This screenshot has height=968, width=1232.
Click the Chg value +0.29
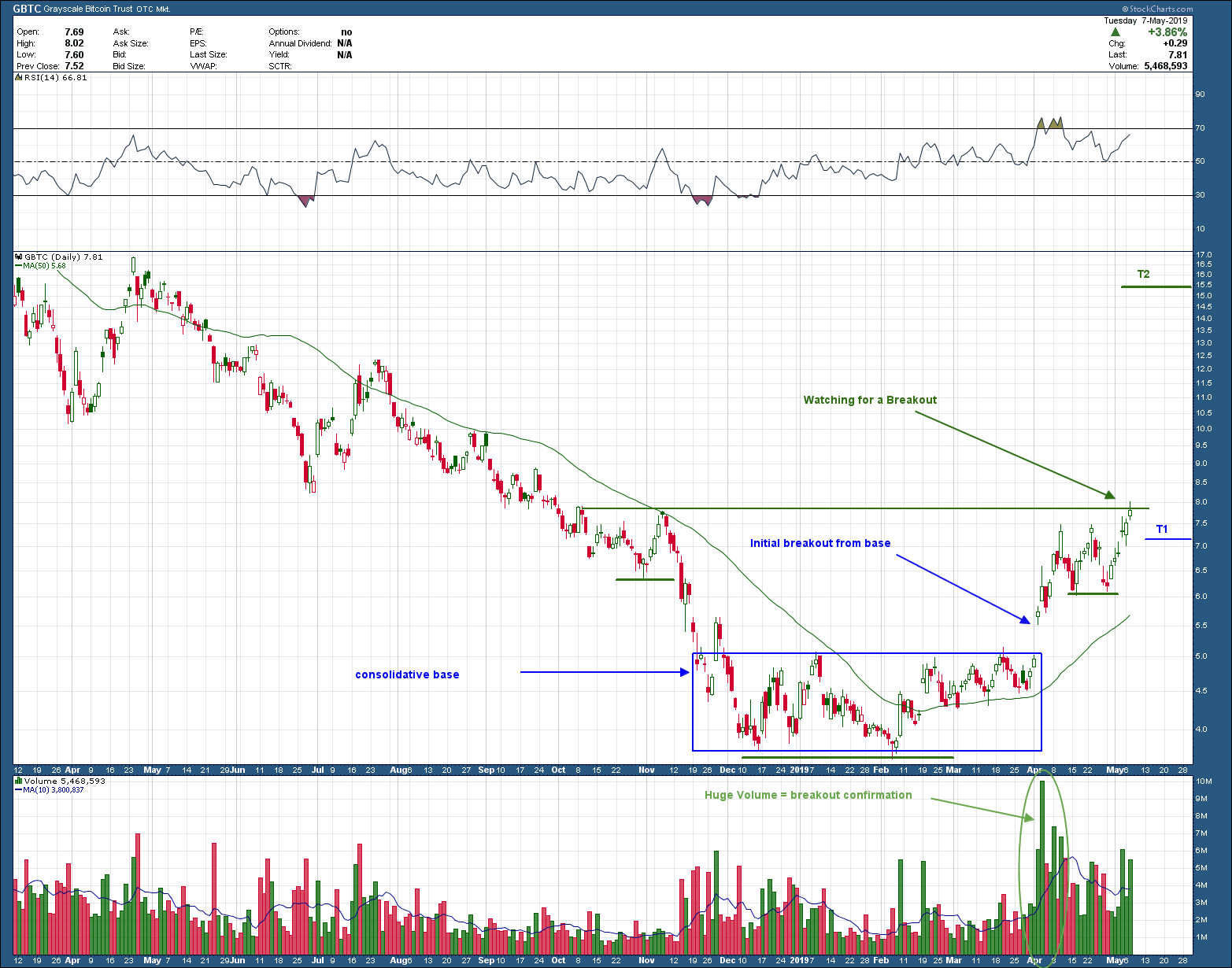tap(1175, 43)
